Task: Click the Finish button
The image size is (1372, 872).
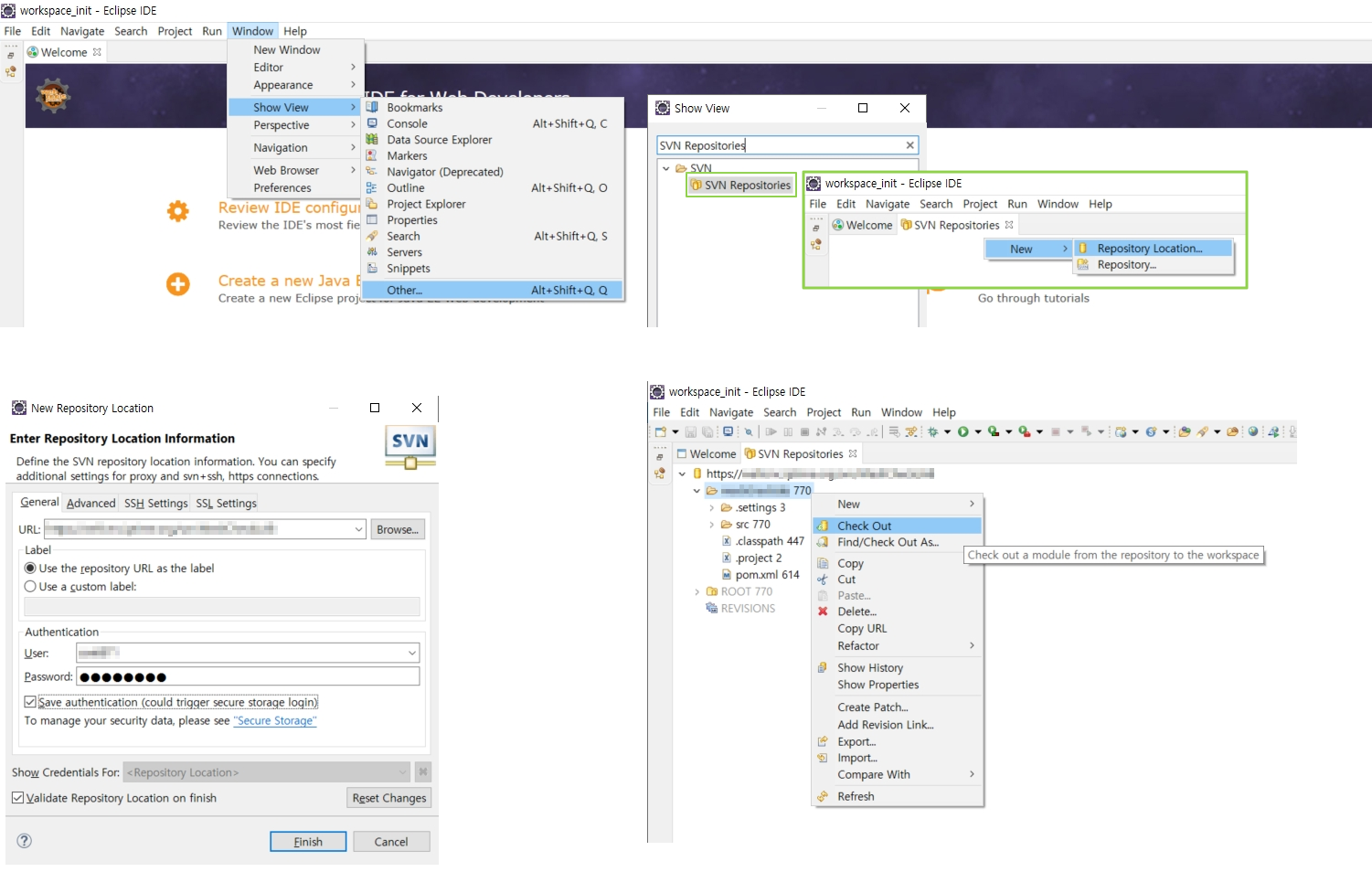Action: (x=308, y=842)
